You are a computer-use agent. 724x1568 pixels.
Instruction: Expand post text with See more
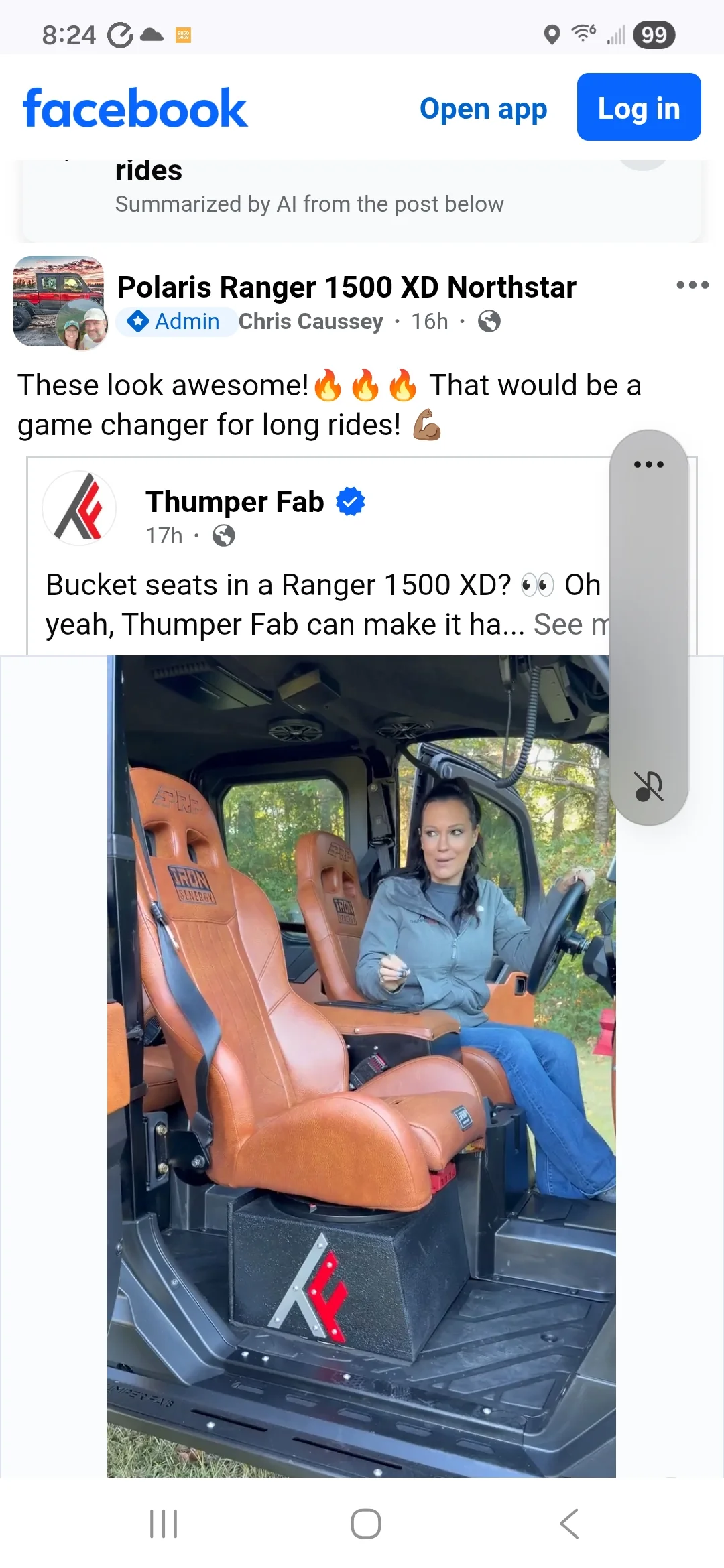point(571,625)
